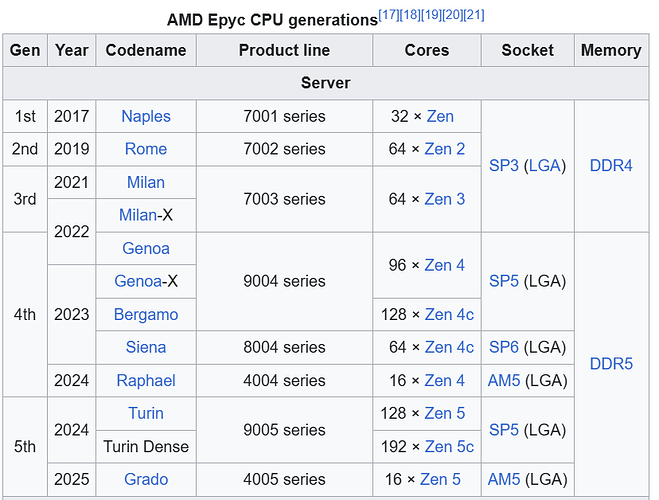The height and width of the screenshot is (500, 659).
Task: Click the 2025 year cell
Action: 72,479
